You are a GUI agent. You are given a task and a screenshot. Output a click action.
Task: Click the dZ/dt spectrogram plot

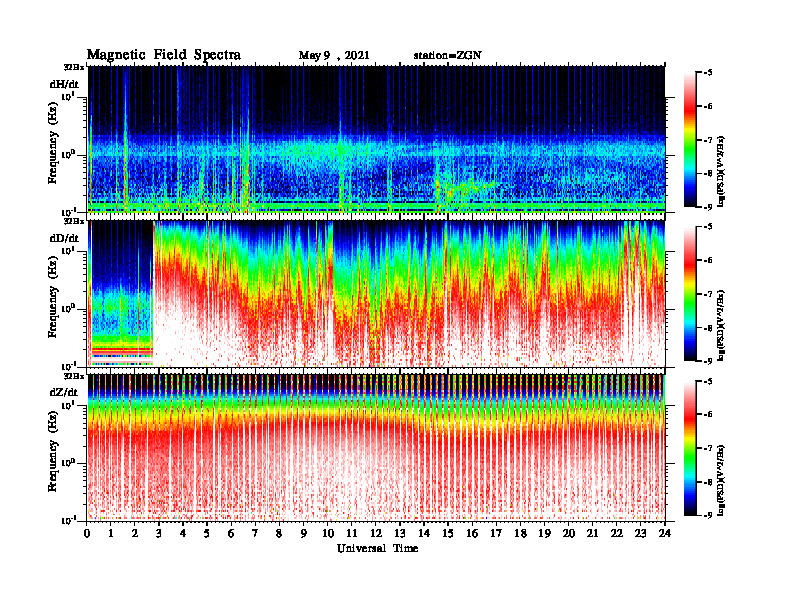(376, 447)
